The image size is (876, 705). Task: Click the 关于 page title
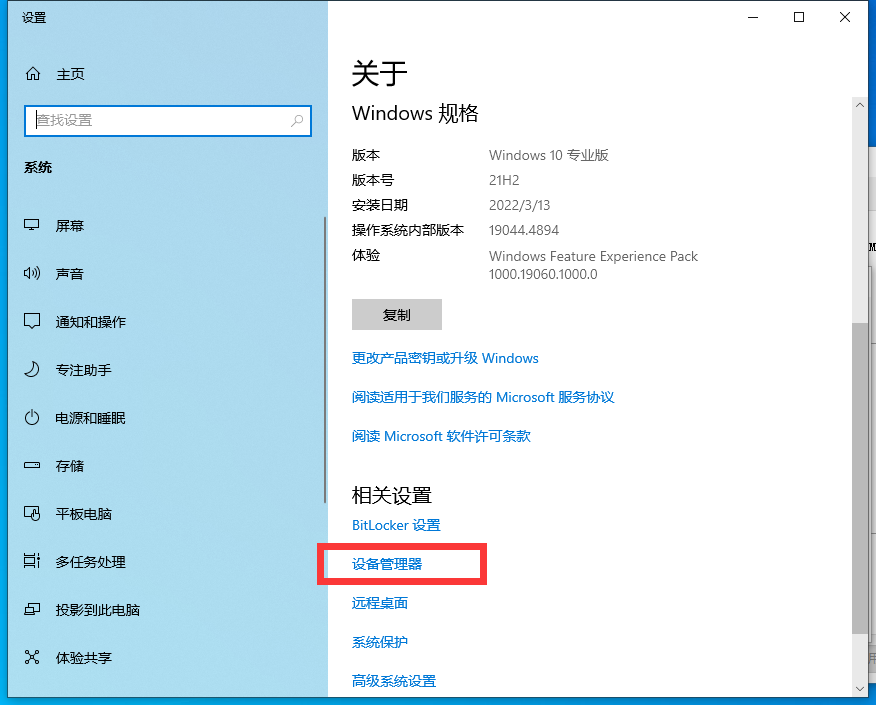pos(379,74)
